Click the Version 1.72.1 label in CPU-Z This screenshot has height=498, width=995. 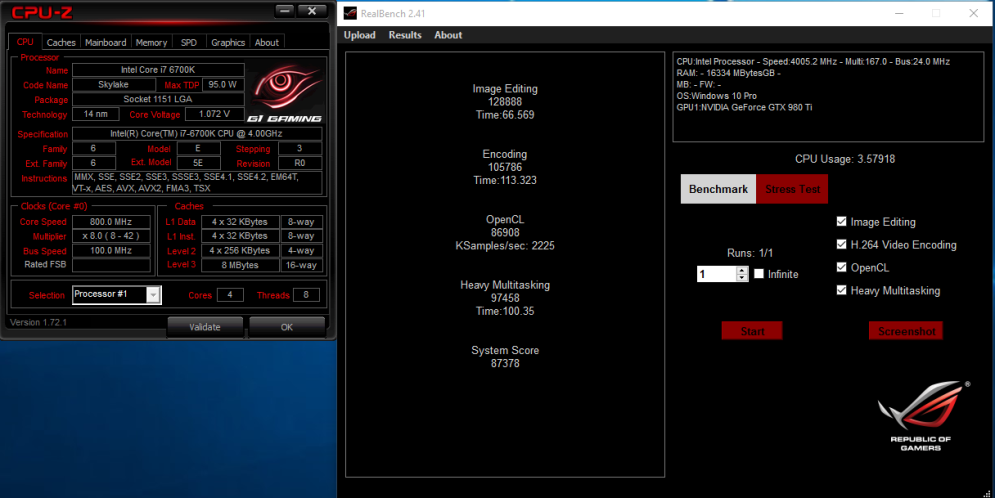pyautogui.click(x=39, y=322)
